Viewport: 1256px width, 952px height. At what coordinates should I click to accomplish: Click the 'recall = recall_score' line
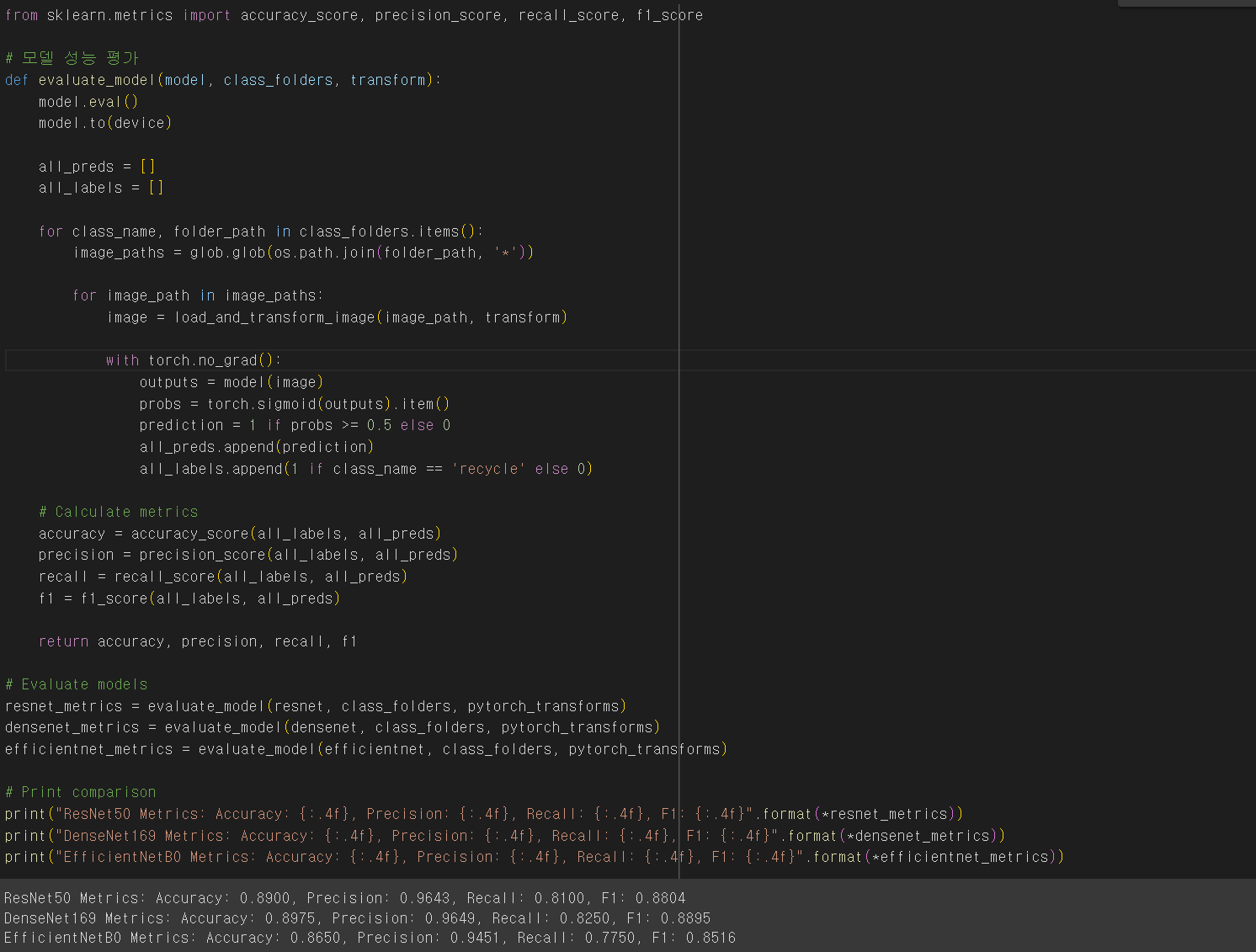[223, 577]
